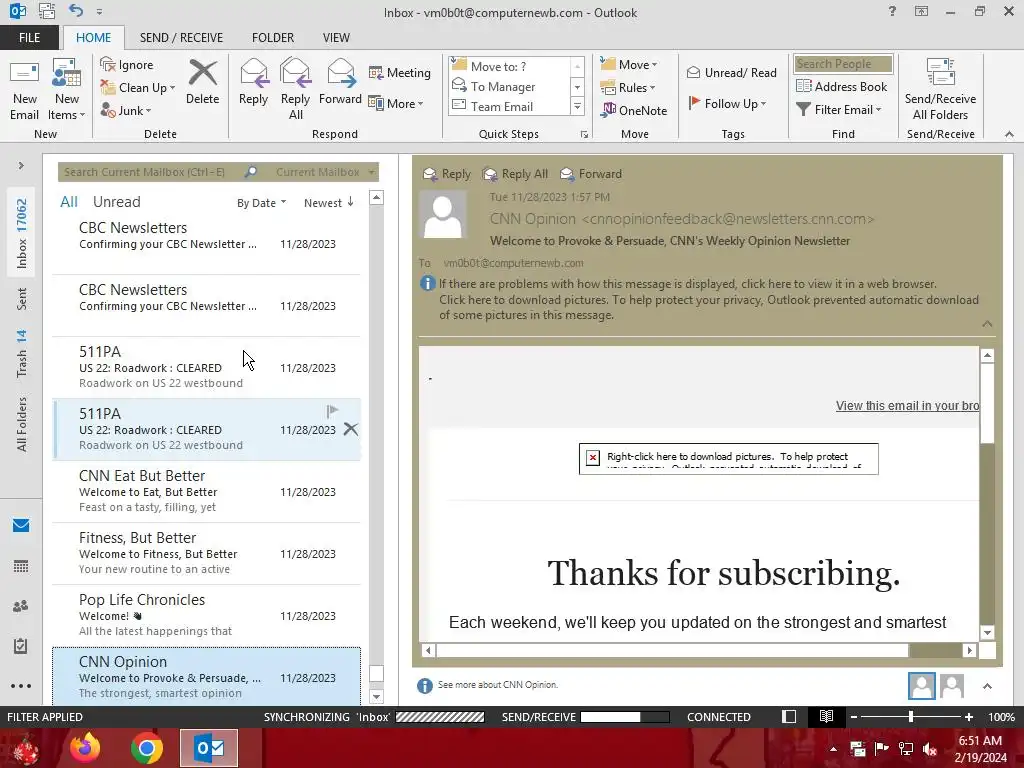Open the CNN Eat But Better email
The width and height of the screenshot is (1024, 768).
coord(206,491)
